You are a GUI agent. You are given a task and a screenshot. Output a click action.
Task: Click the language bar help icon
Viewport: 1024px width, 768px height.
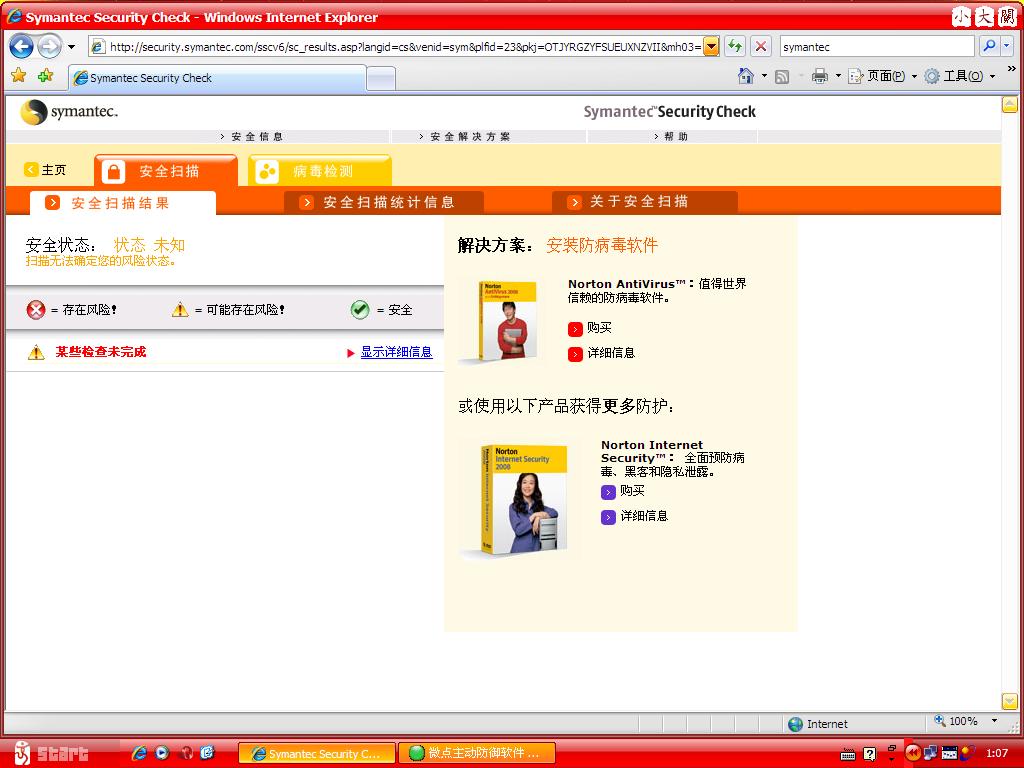[x=869, y=755]
